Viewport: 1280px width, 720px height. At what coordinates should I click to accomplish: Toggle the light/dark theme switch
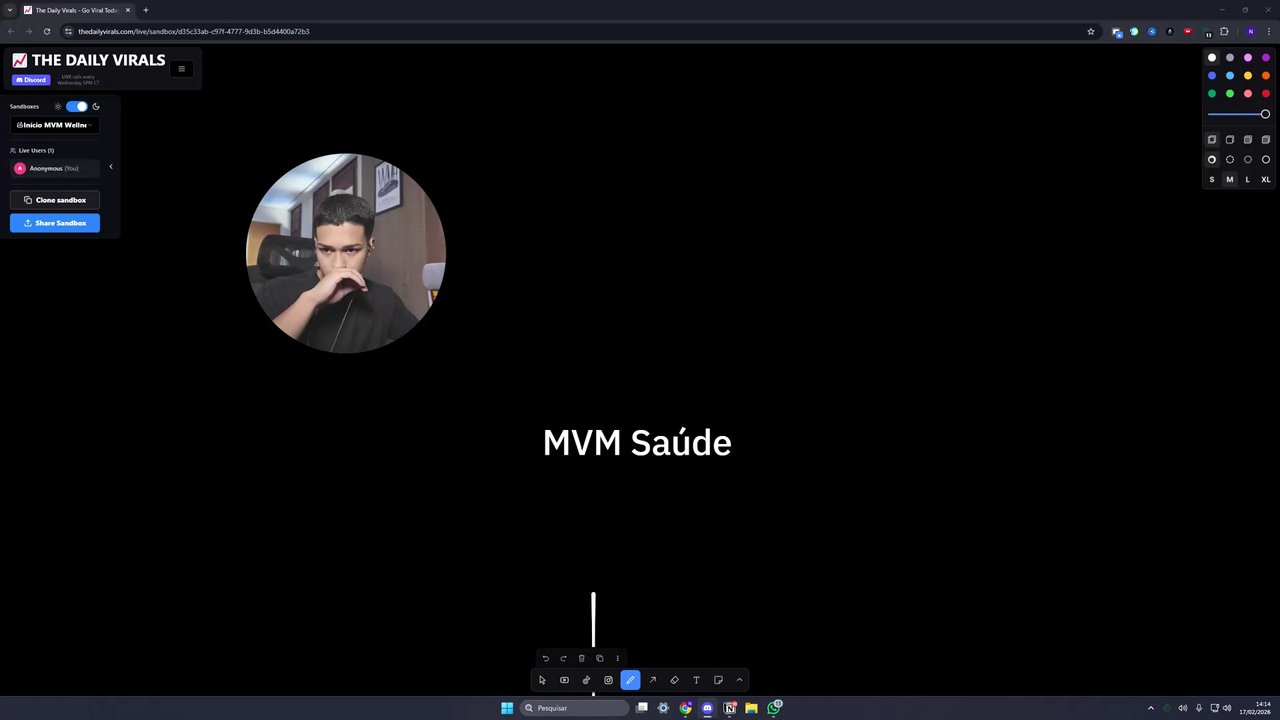click(77, 106)
